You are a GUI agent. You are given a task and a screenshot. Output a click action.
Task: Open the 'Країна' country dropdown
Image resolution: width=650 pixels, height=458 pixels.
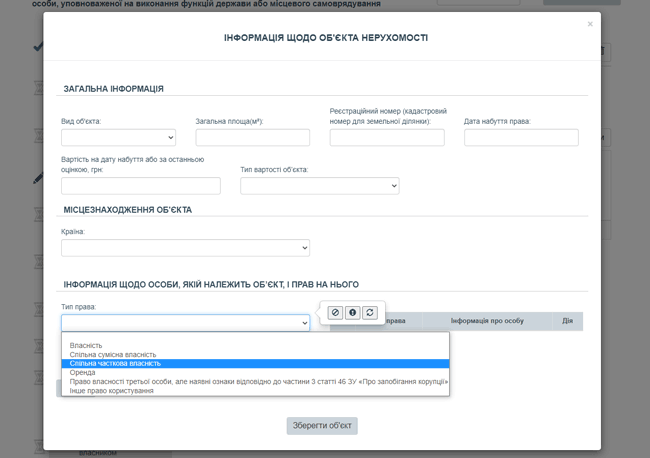[185, 248]
